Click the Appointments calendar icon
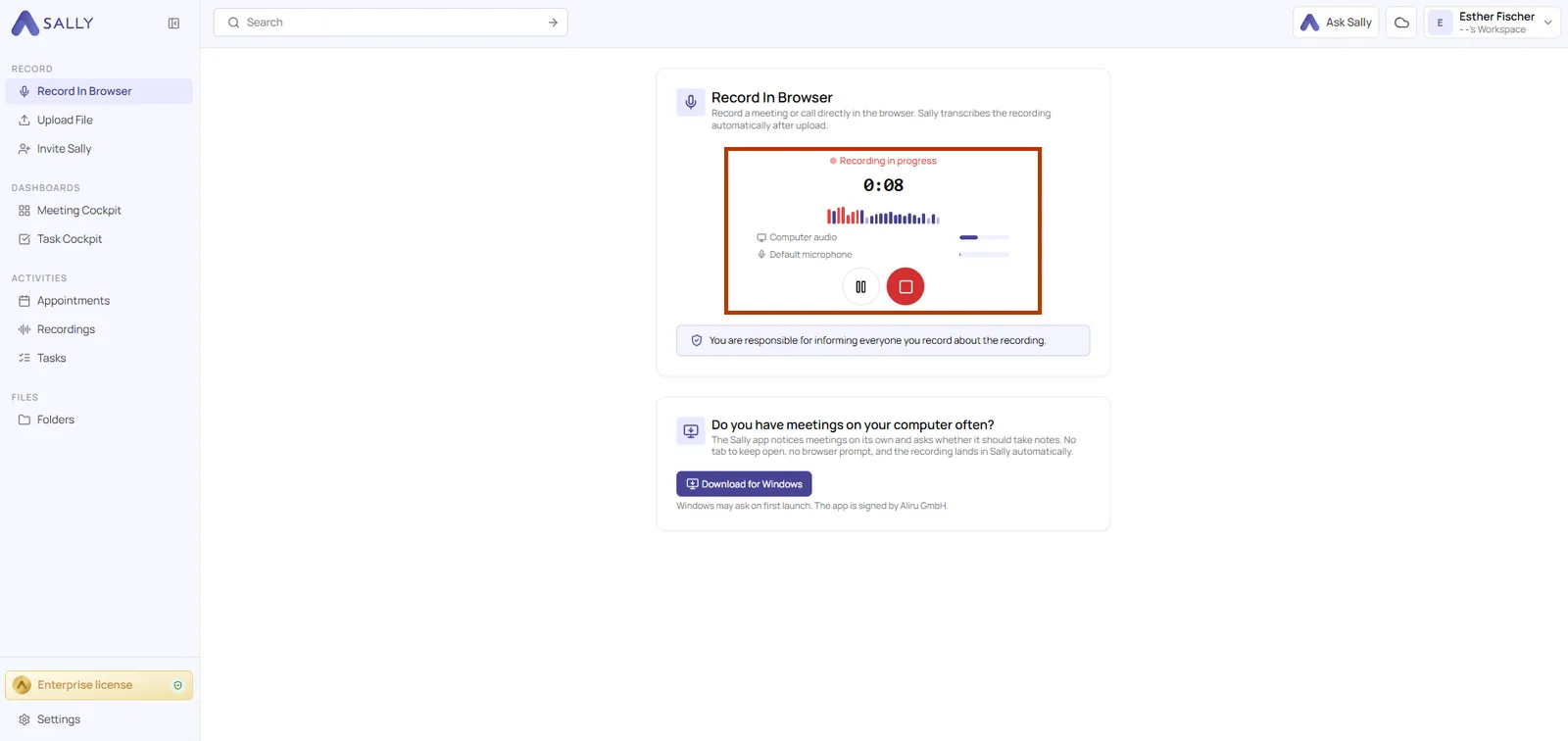 pyautogui.click(x=24, y=301)
